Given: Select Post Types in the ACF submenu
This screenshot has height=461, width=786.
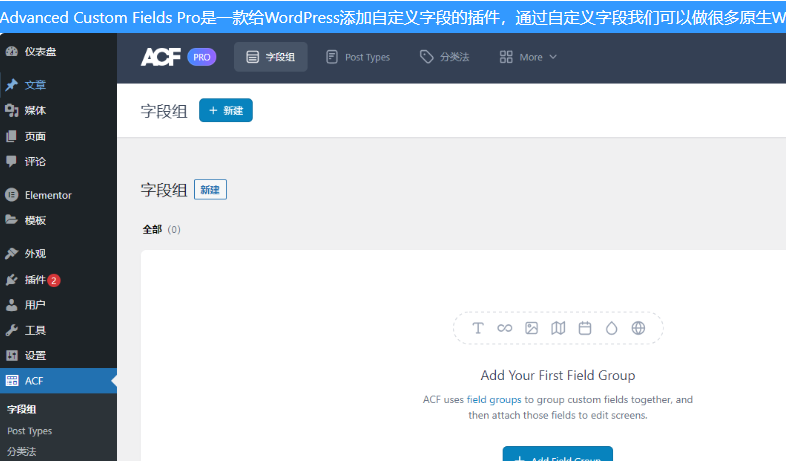Looking at the screenshot, I should [x=30, y=431].
